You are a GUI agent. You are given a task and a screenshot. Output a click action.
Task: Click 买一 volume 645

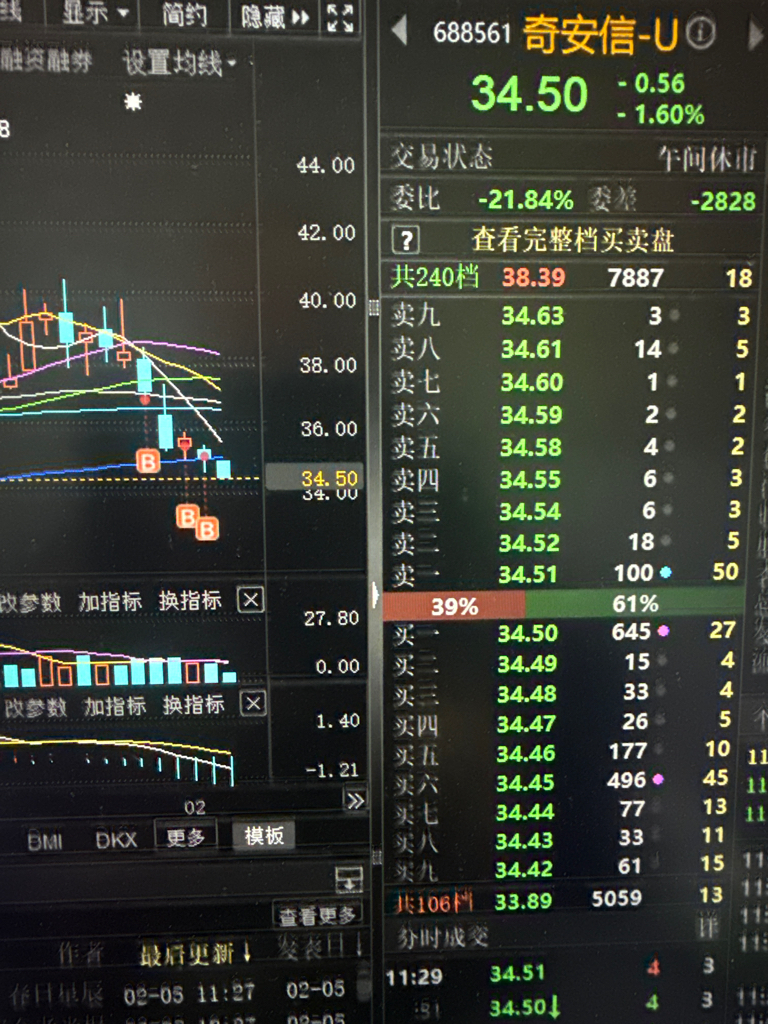(x=631, y=632)
